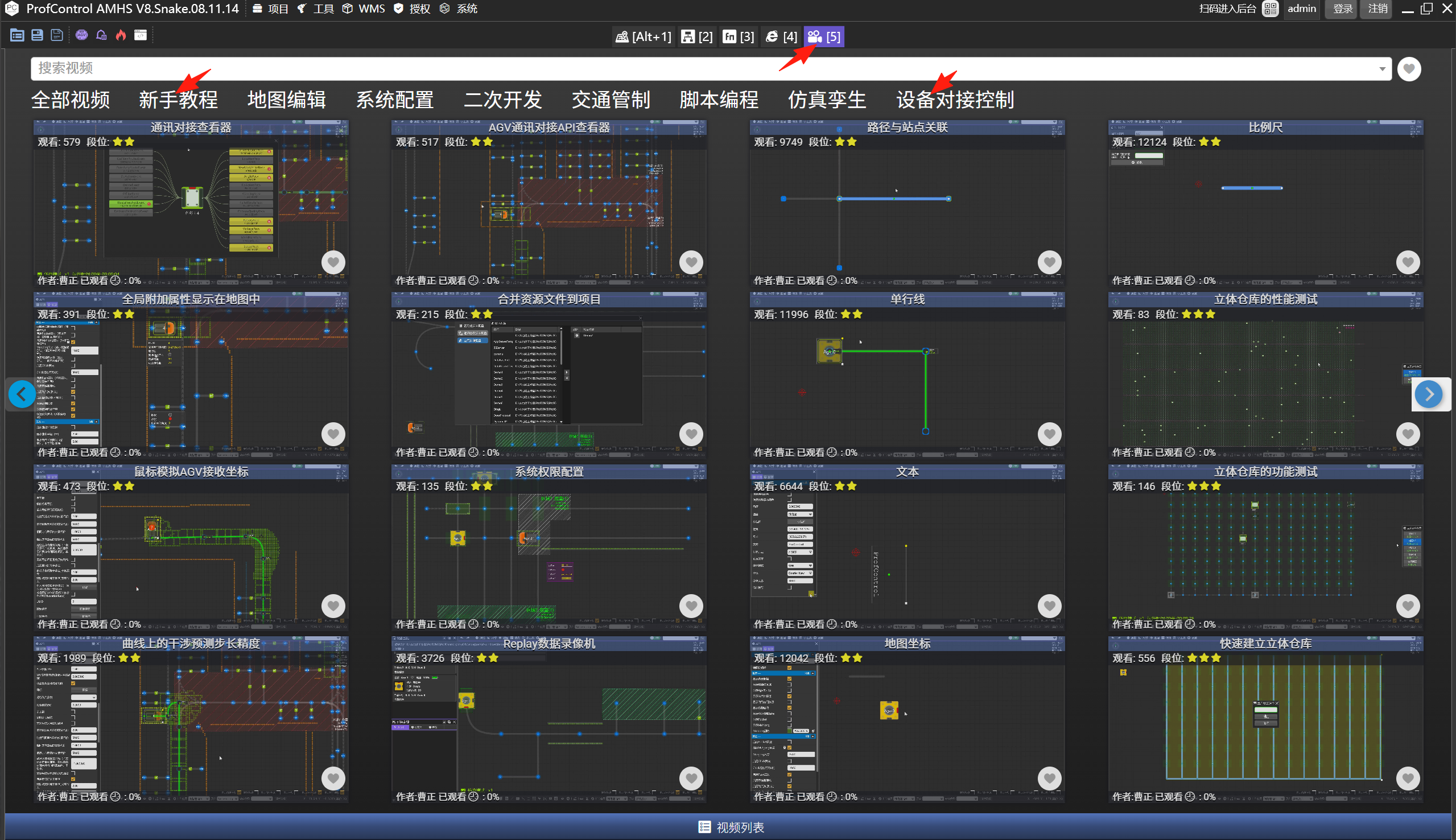Switch to the map view tab [Alt+1]
The image size is (1456, 840).
click(643, 37)
